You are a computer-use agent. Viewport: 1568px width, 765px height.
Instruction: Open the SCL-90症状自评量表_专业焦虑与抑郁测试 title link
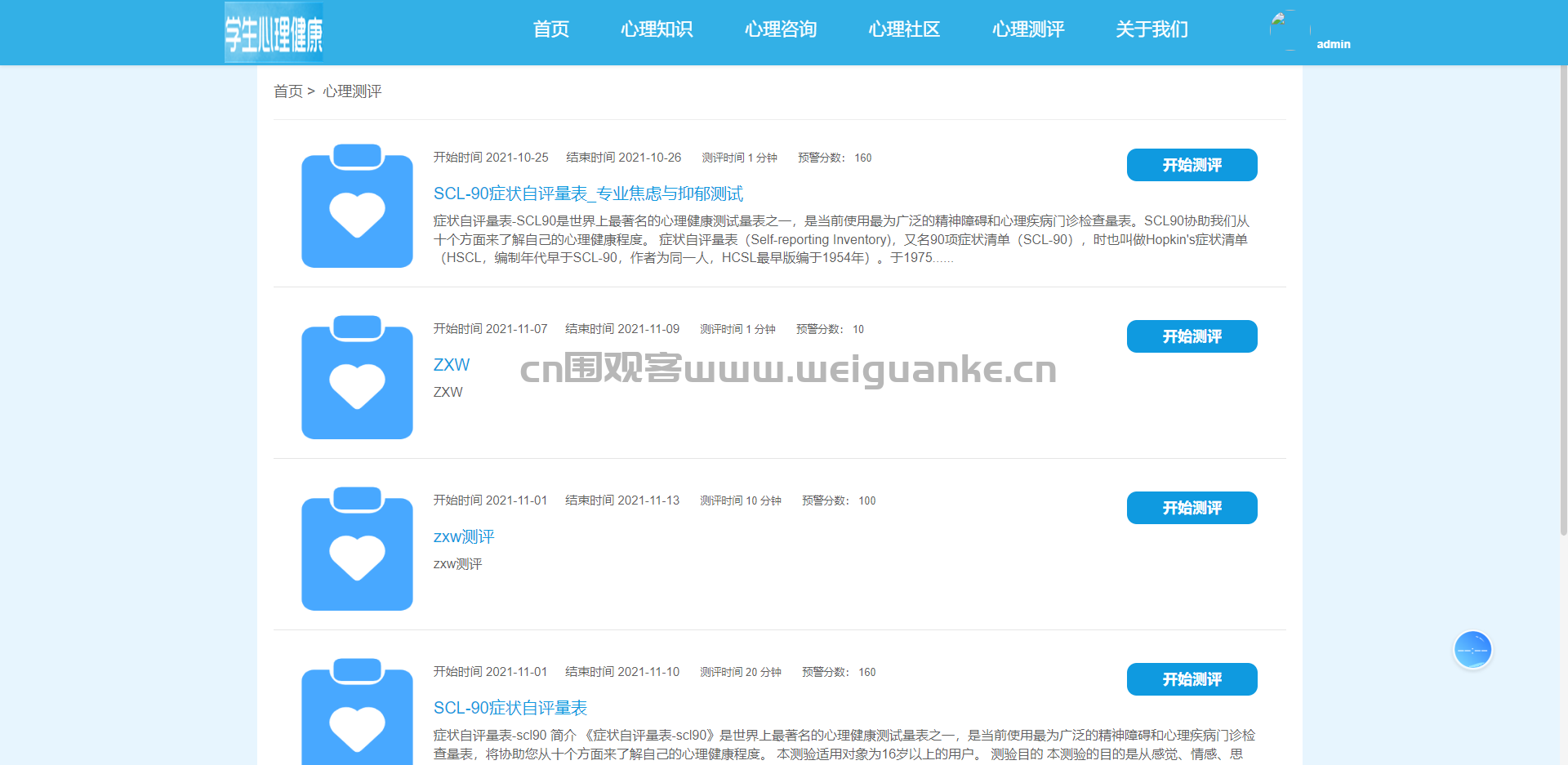[588, 193]
